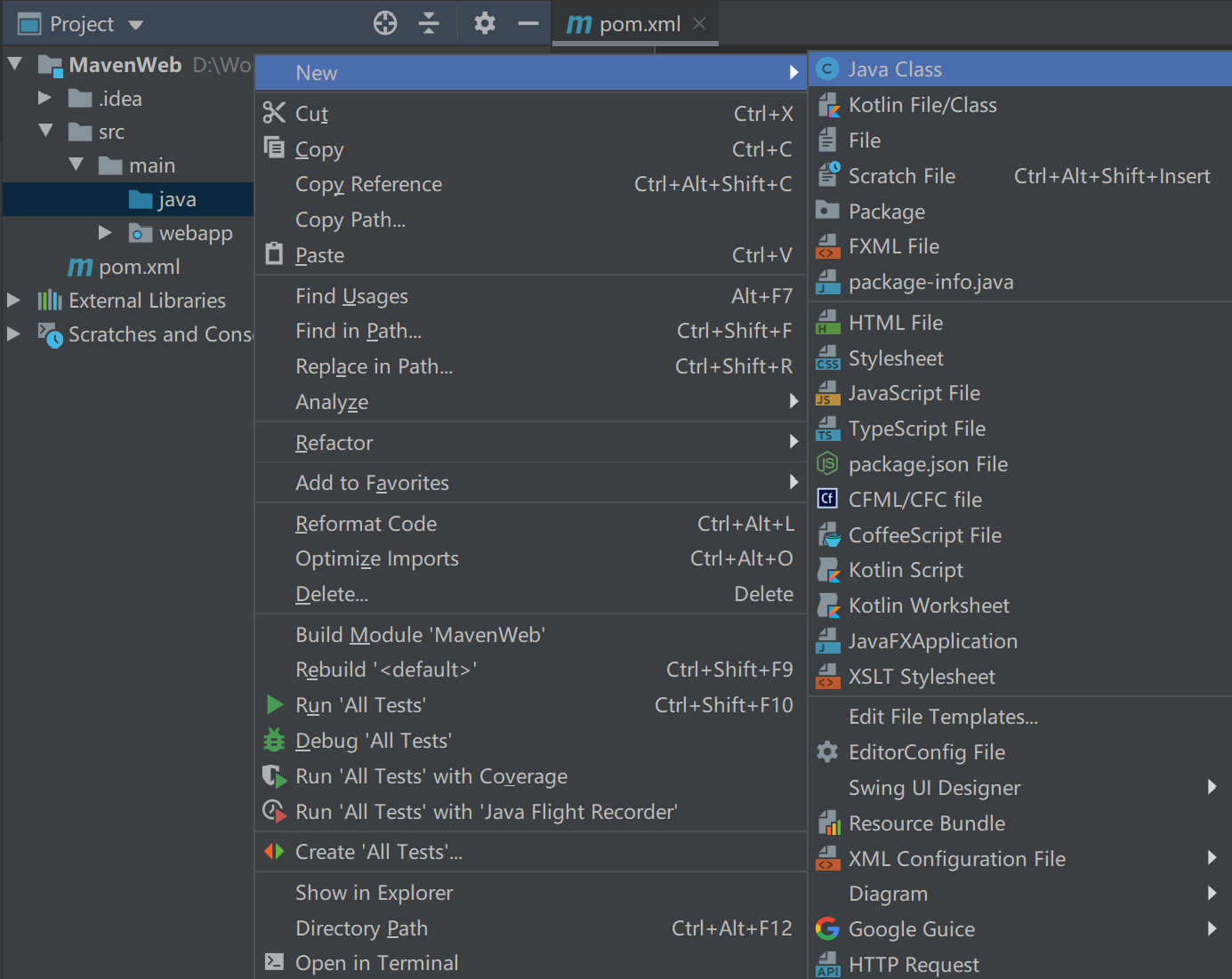Click the HTML File icon
The image size is (1232, 979).
(827, 322)
